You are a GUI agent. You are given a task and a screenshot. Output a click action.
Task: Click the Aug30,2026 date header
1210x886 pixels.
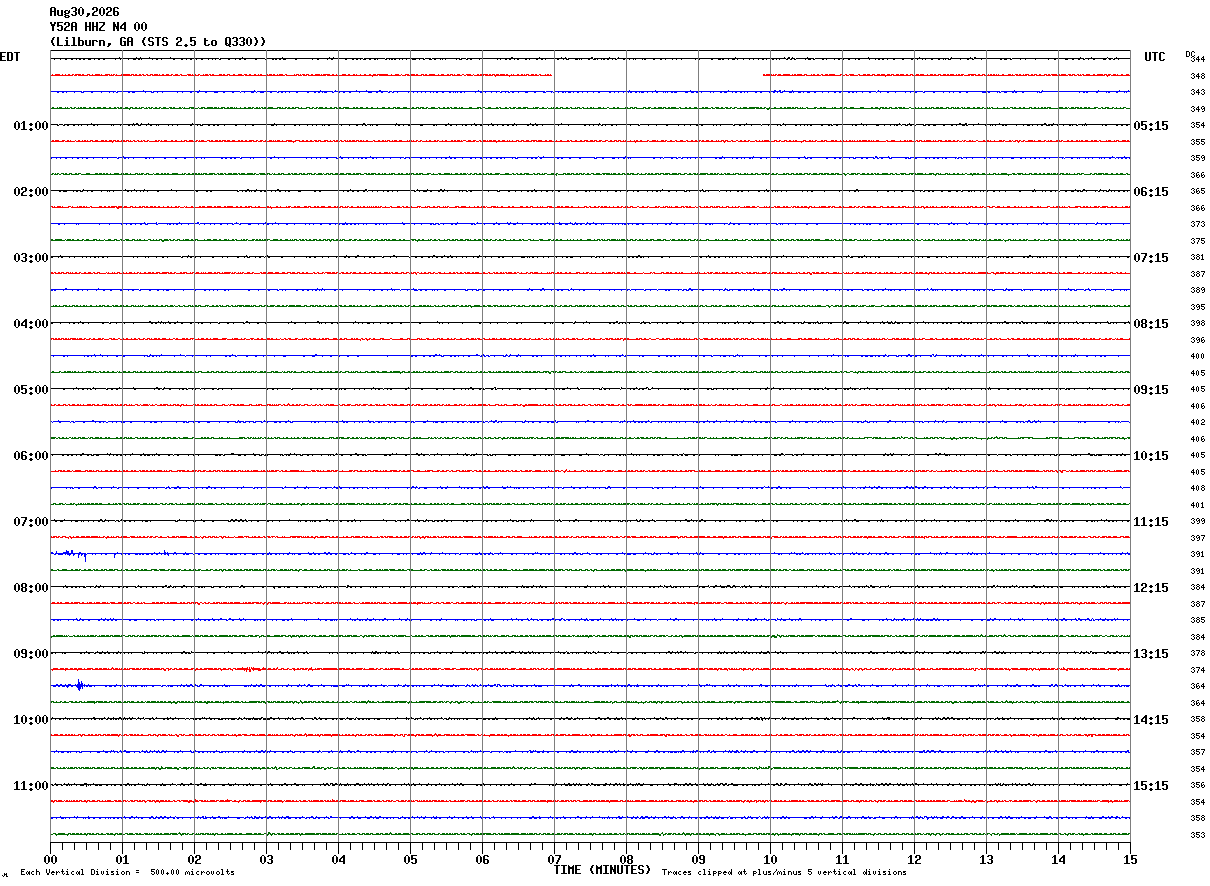click(84, 12)
